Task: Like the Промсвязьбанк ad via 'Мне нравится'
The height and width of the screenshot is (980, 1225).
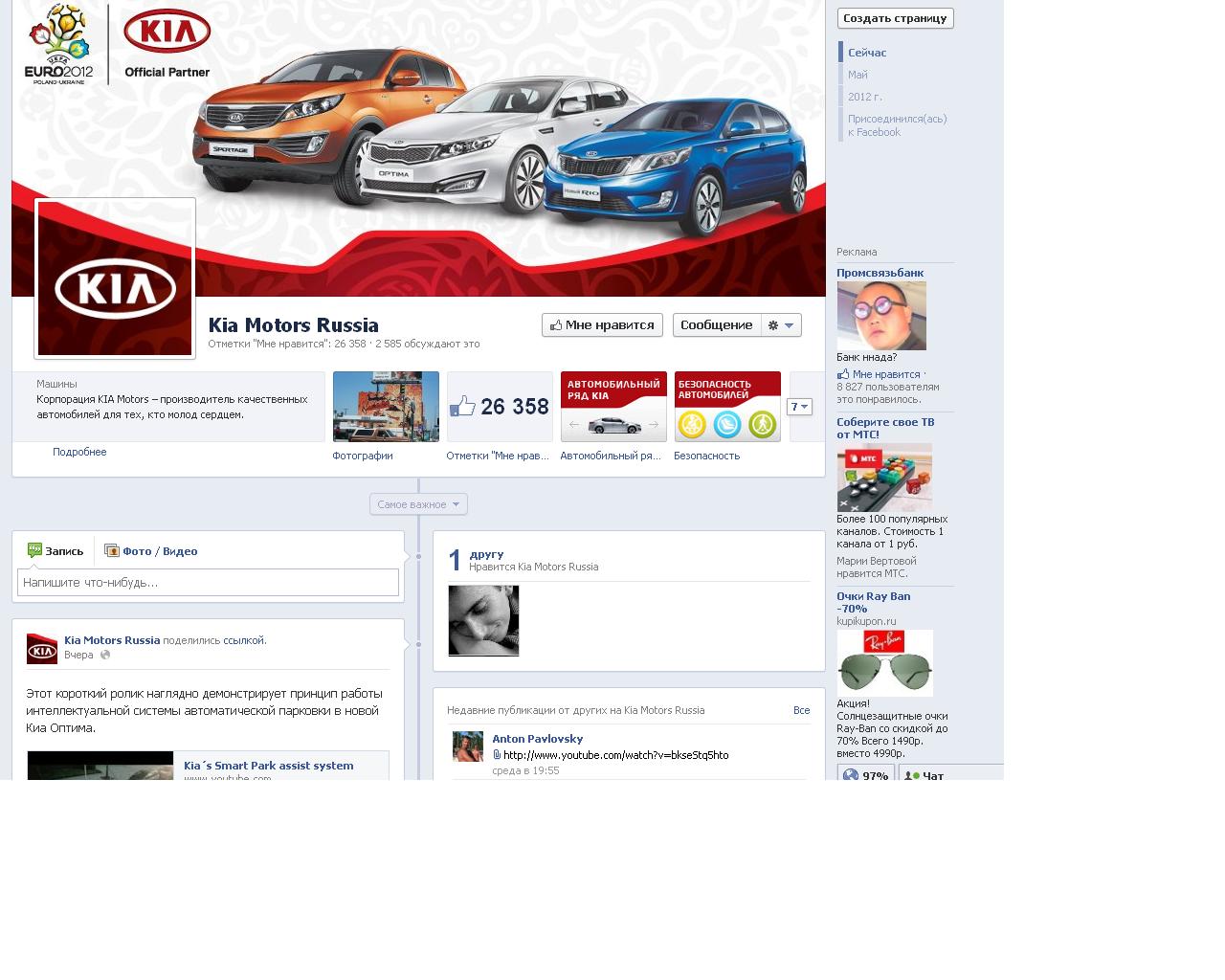Action: [x=886, y=374]
